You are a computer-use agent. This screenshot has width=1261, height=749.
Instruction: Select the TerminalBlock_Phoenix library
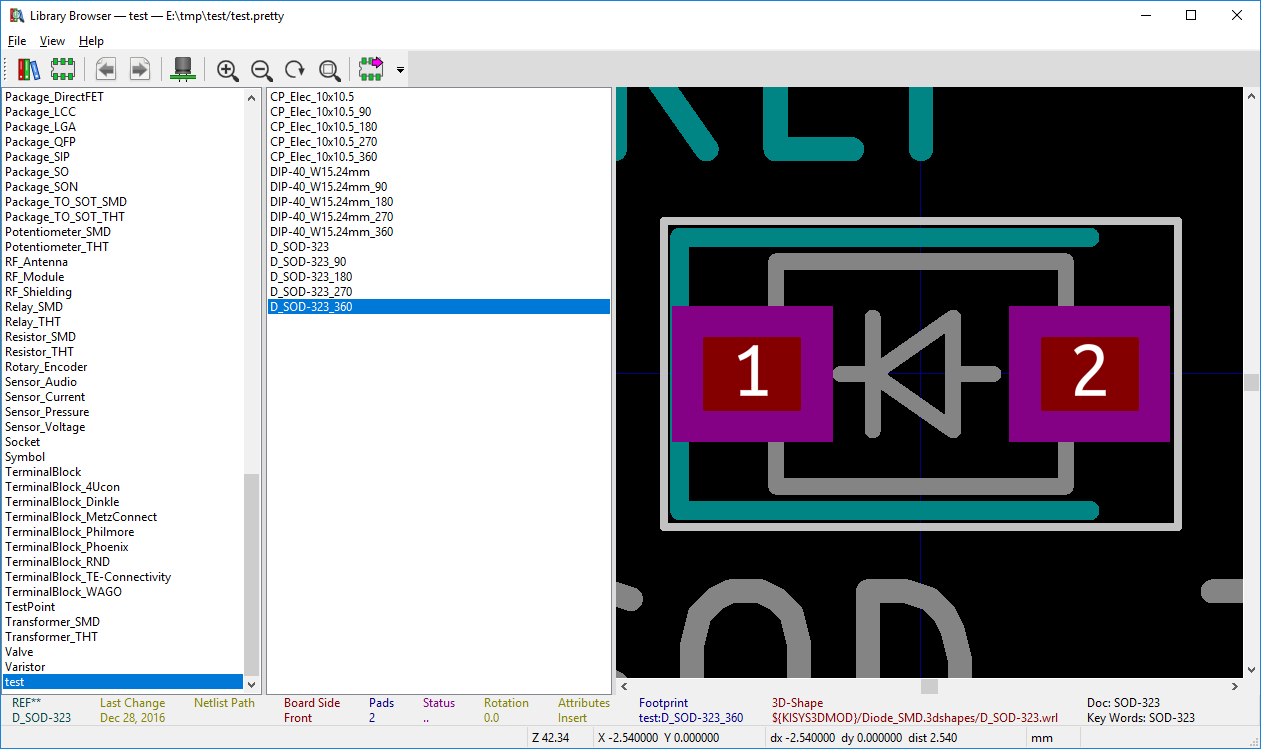66,547
